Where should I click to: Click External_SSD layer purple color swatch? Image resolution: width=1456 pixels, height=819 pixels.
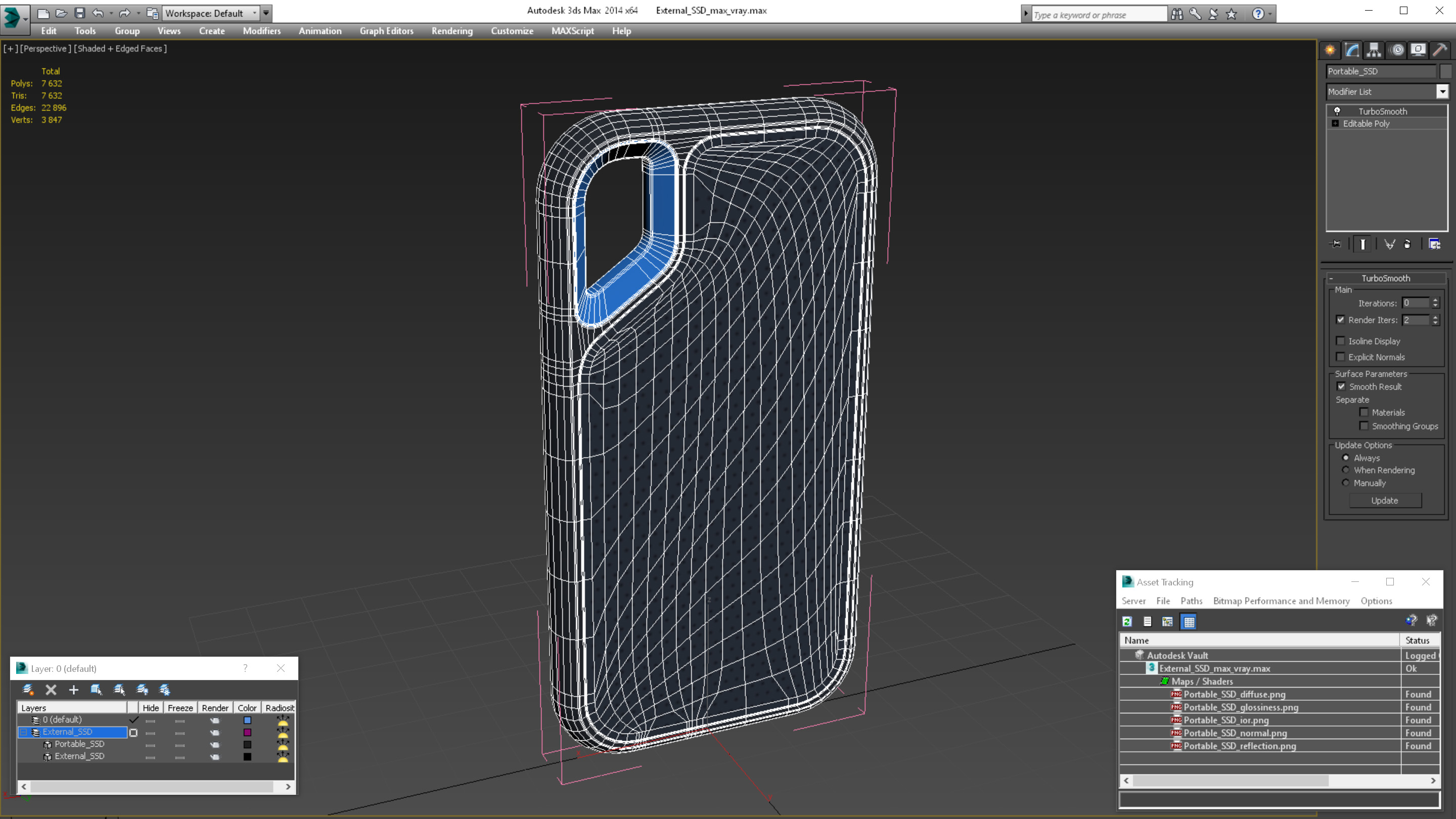248,733
